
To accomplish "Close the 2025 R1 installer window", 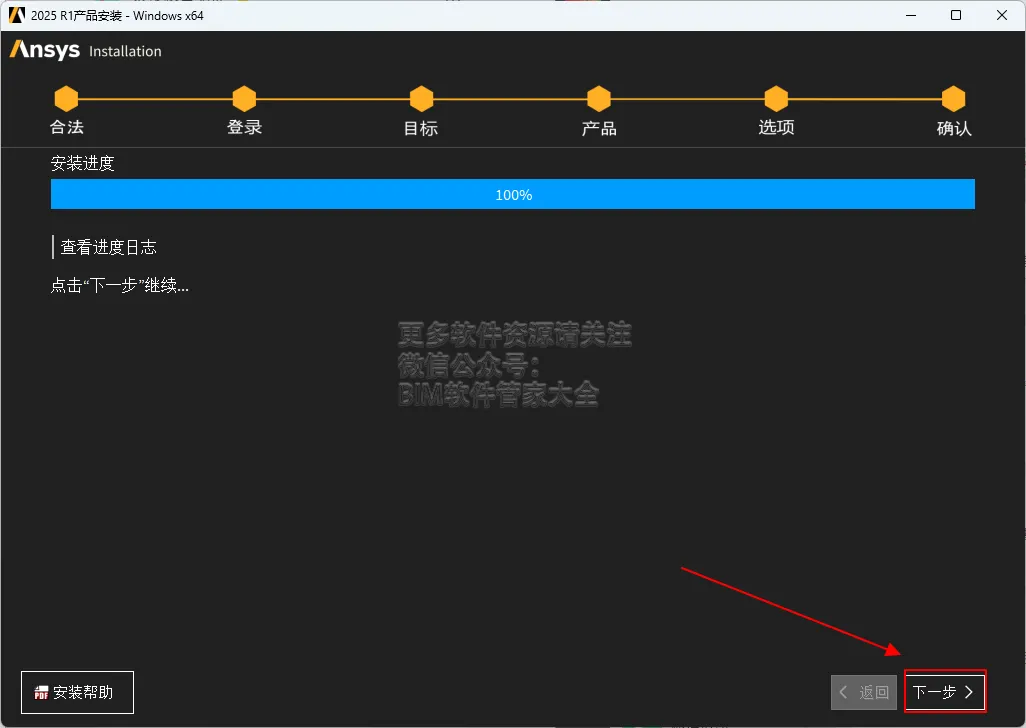I will (x=1002, y=15).
